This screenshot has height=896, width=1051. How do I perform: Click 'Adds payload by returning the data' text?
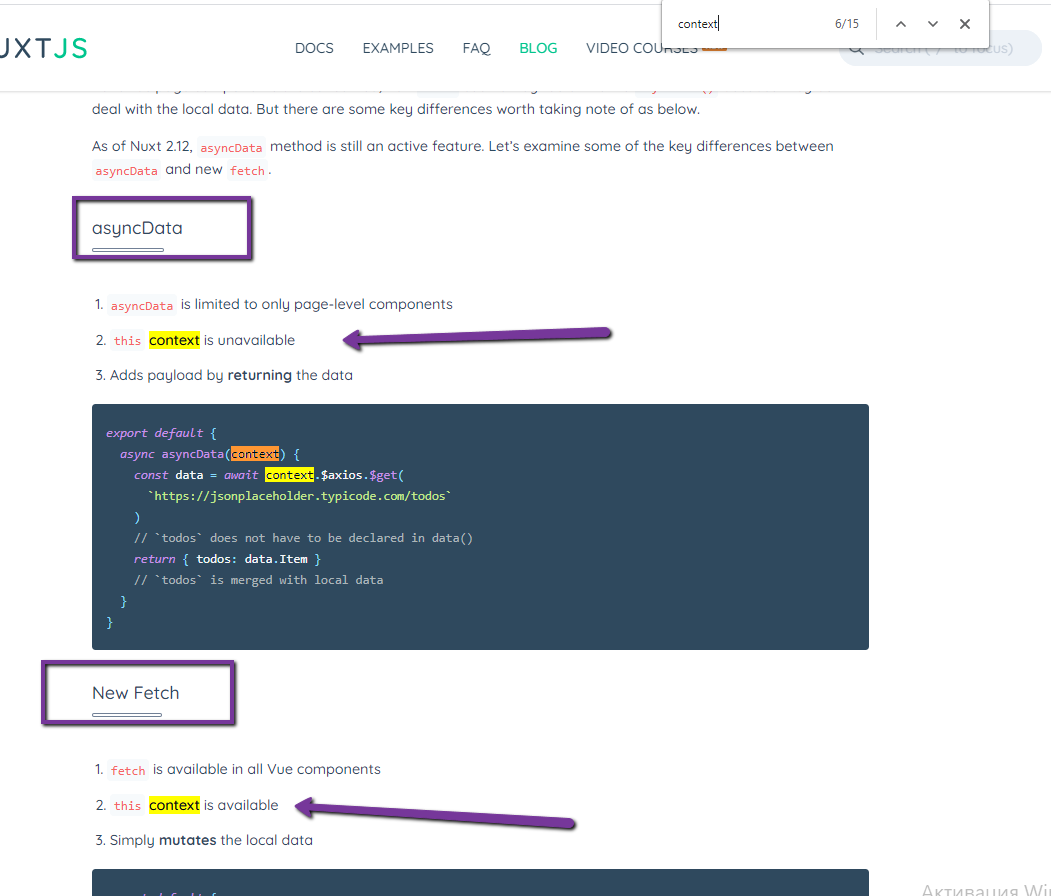pos(231,375)
